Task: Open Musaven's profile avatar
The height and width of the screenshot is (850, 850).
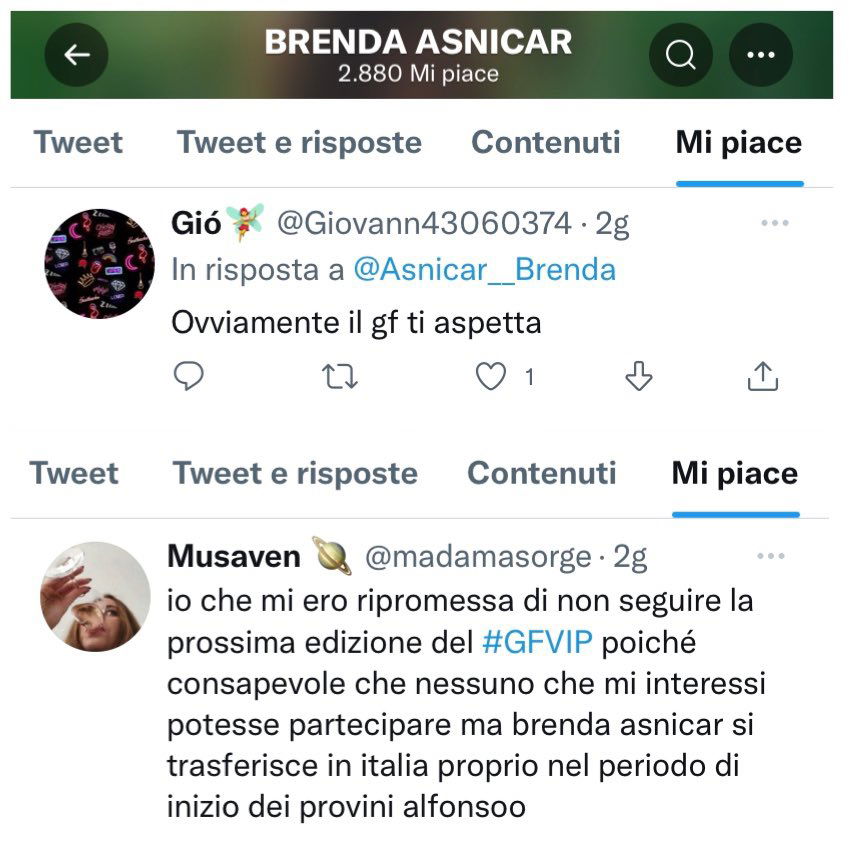Action: point(95,596)
